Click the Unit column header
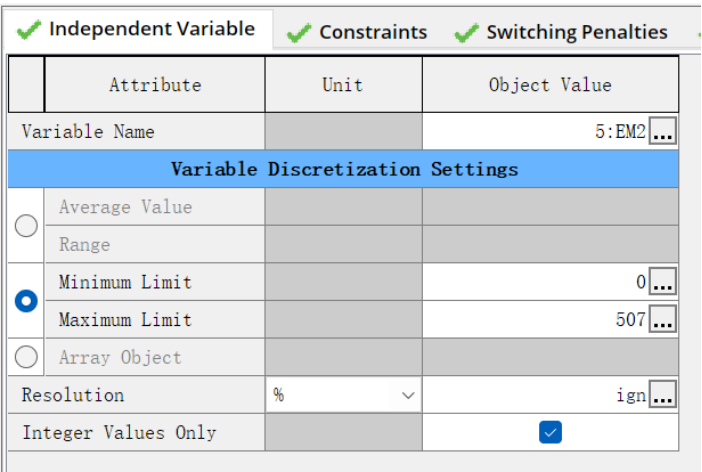 coord(343,85)
